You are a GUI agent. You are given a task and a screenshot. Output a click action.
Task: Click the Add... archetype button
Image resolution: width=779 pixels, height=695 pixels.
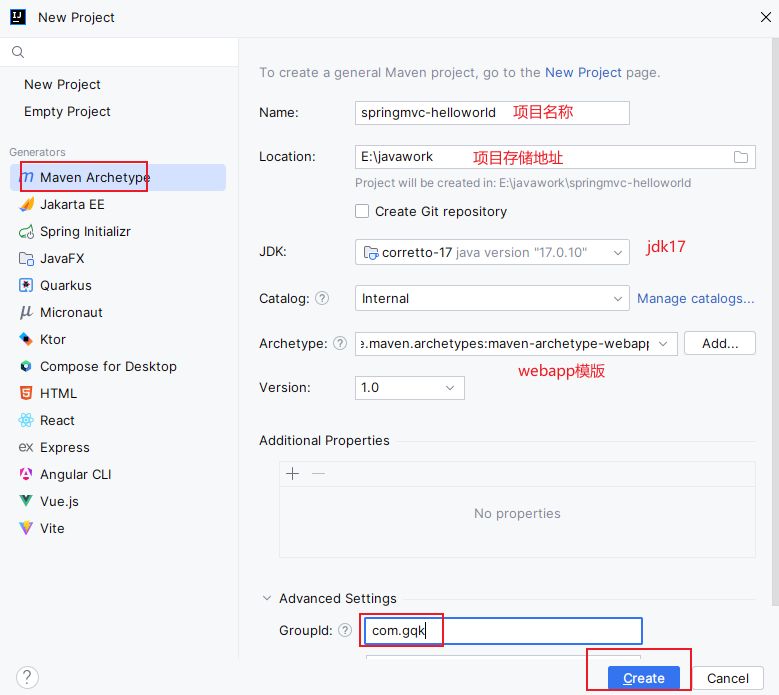pyautogui.click(x=720, y=343)
